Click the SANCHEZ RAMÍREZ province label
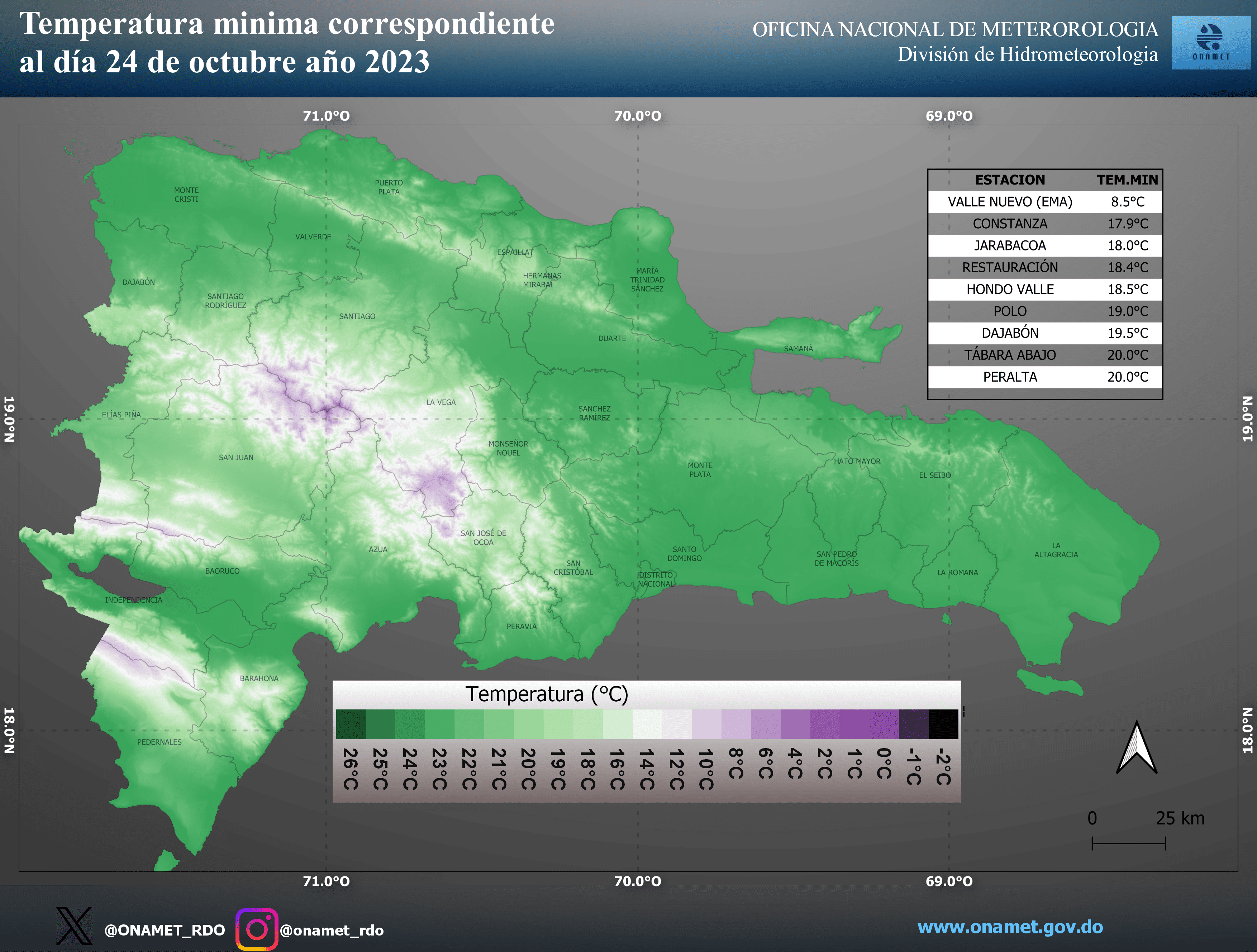The width and height of the screenshot is (1257, 952). click(594, 413)
